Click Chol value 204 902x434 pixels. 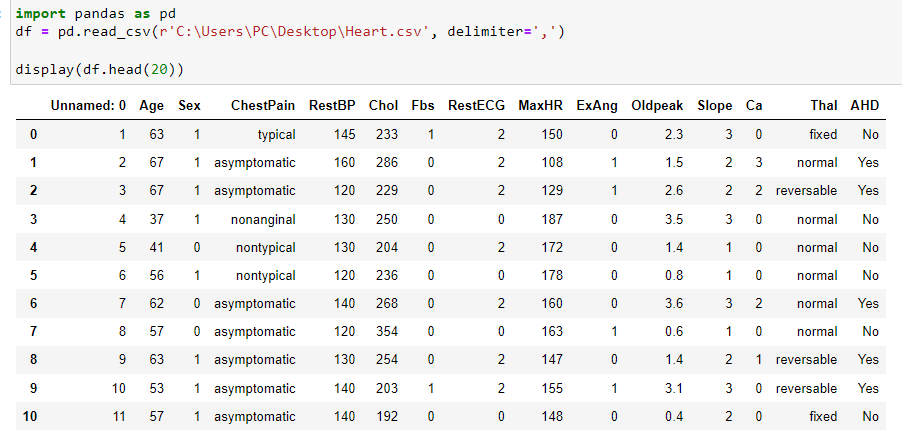tap(387, 248)
